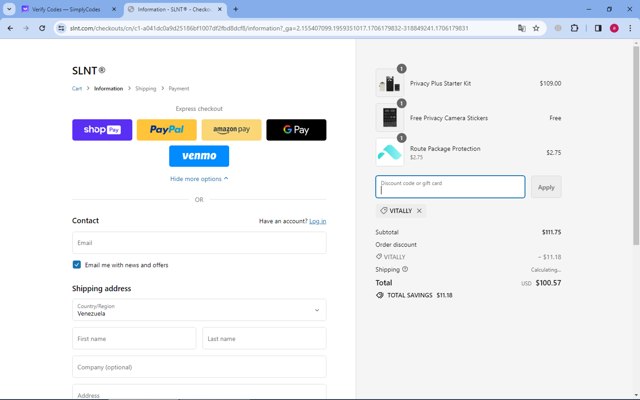The width and height of the screenshot is (640, 400).
Task: Open the Country/Region Venezuela dropdown
Action: (199, 310)
